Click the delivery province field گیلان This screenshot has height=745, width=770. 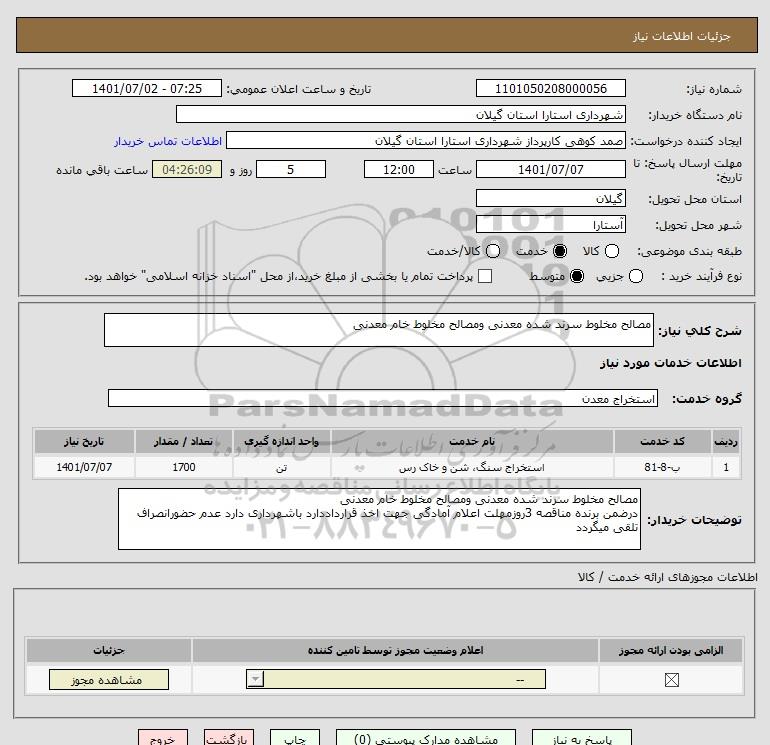pyautogui.click(x=550, y=199)
